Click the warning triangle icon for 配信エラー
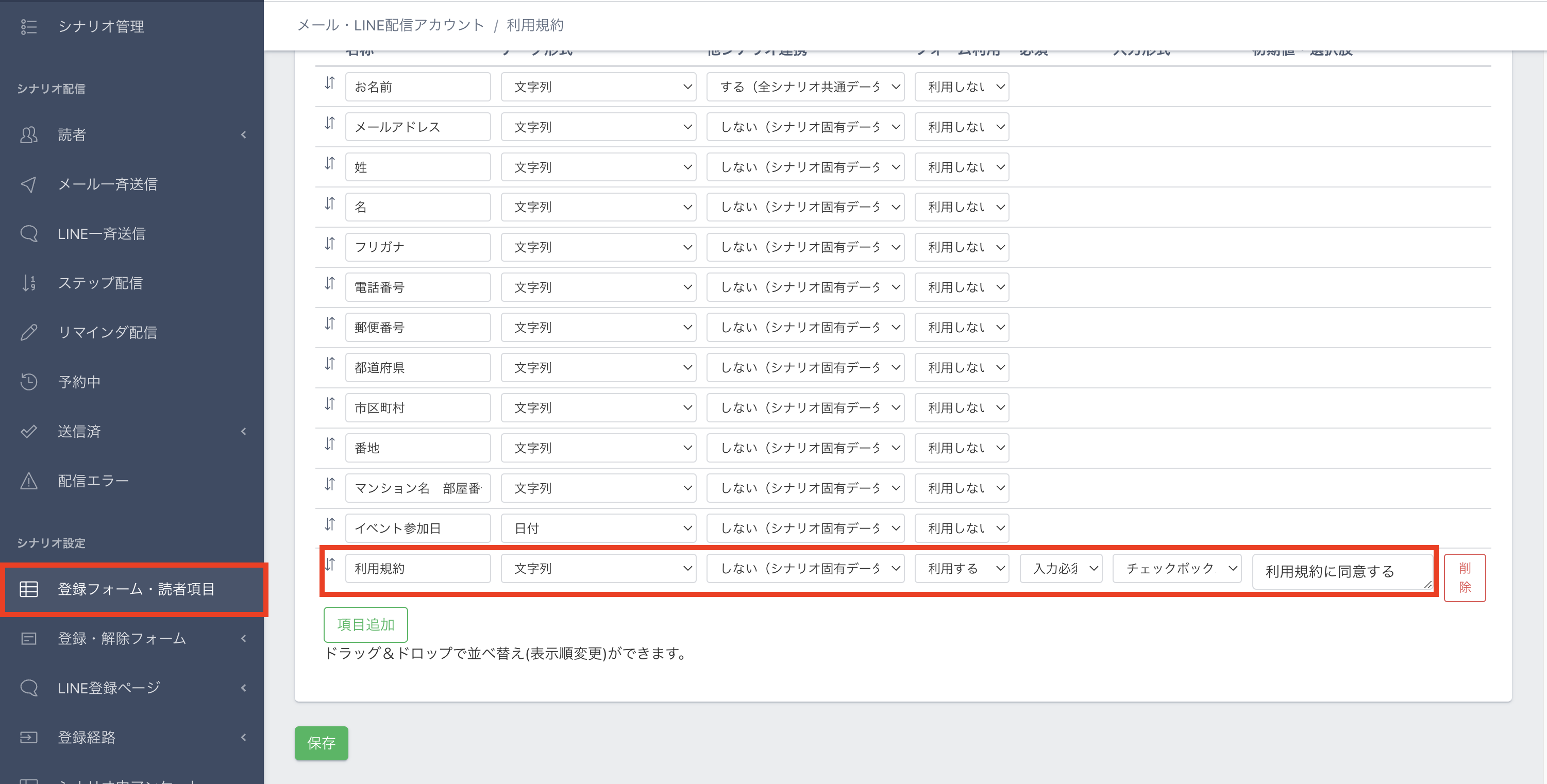 [x=28, y=481]
